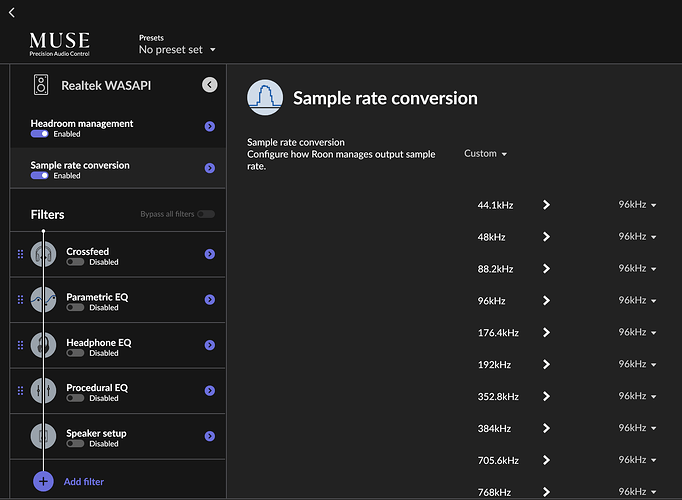This screenshot has width=682, height=500.
Task: Open Procedural EQ settings arrow
Action: coord(210,390)
